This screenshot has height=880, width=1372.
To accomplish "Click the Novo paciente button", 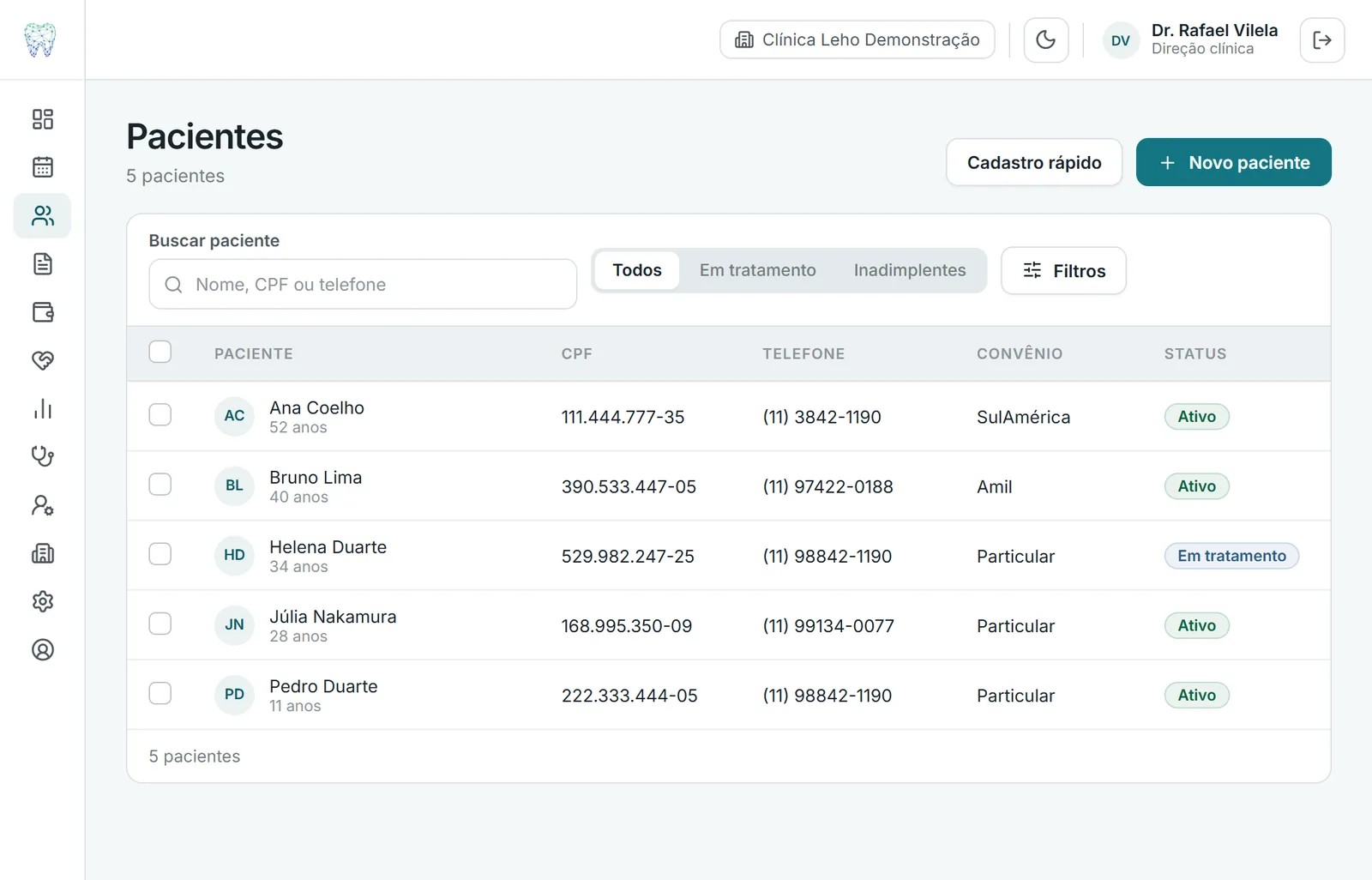I will pos(1234,162).
